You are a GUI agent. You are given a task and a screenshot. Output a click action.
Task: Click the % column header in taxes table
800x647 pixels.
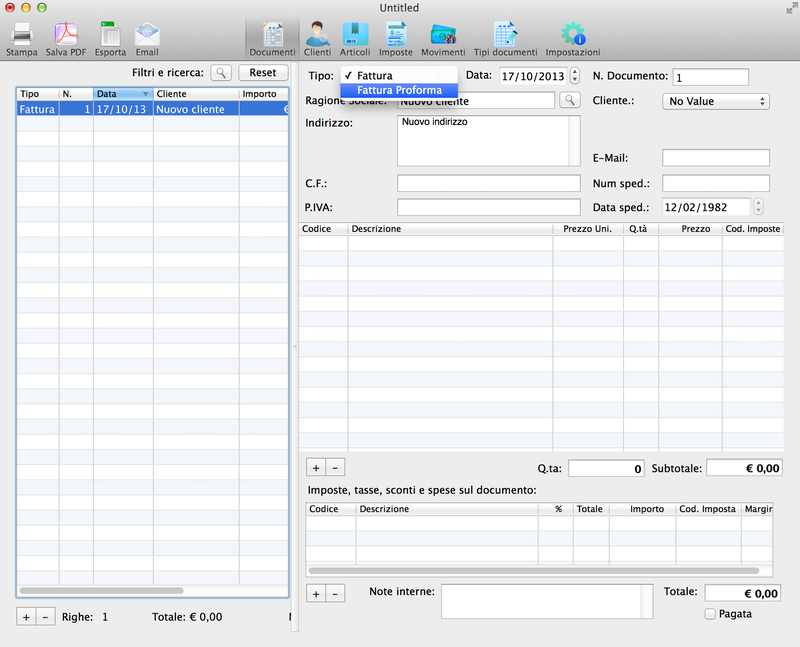click(x=556, y=509)
